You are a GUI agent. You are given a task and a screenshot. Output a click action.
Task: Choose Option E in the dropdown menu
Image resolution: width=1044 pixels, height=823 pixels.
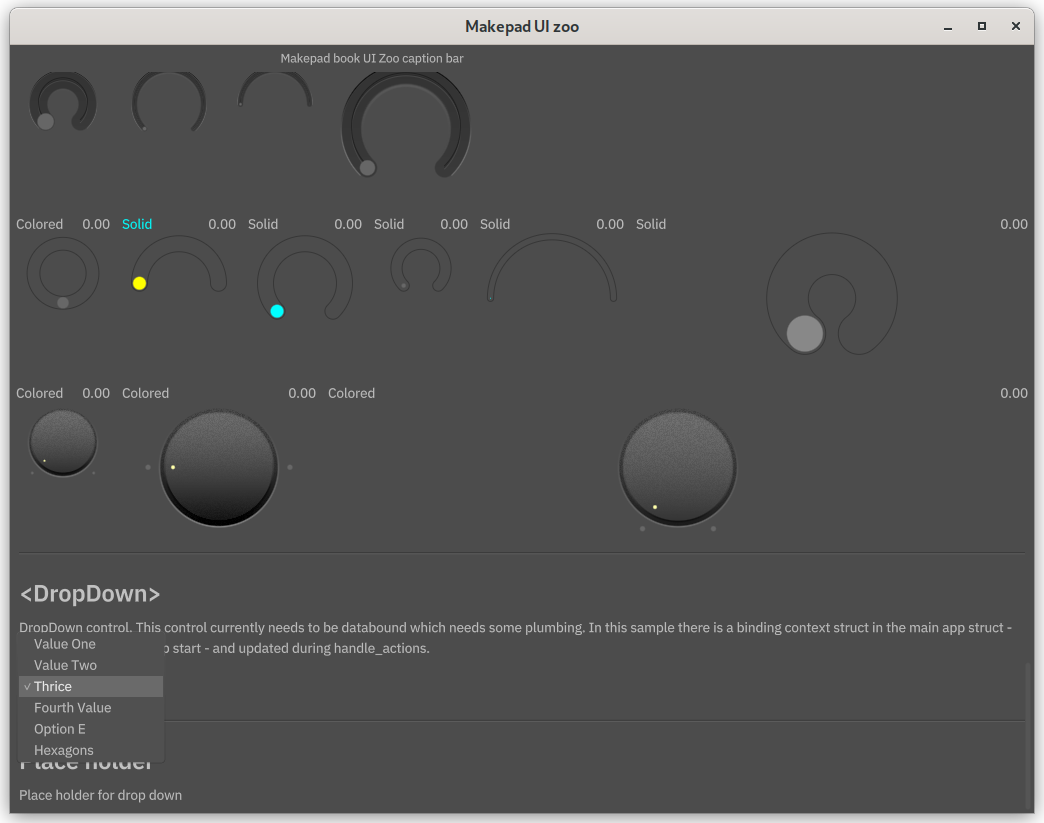coord(60,729)
